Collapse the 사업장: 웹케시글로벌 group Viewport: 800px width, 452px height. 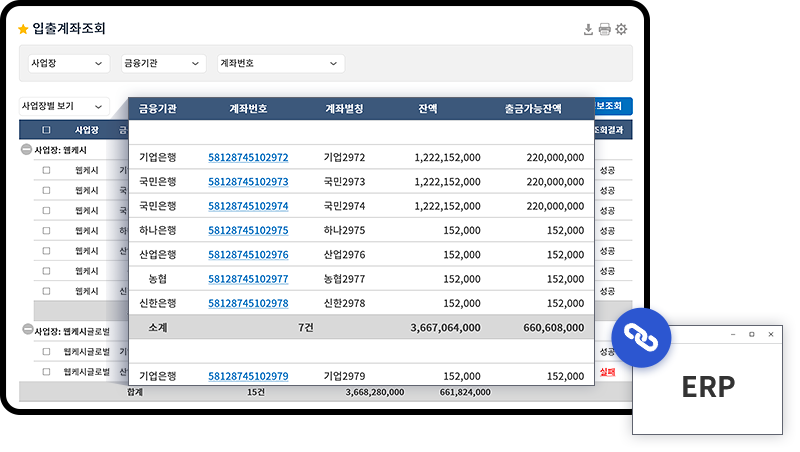click(26, 330)
